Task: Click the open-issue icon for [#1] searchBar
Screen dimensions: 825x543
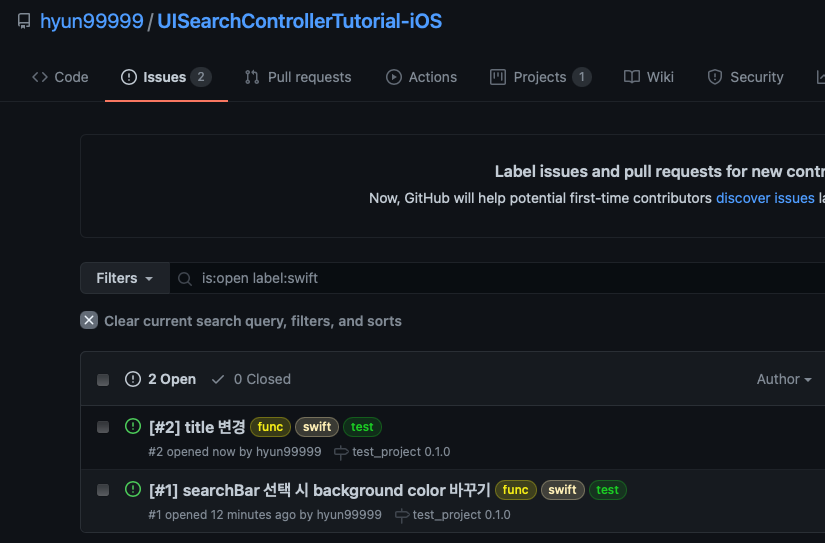Action: (x=133, y=489)
